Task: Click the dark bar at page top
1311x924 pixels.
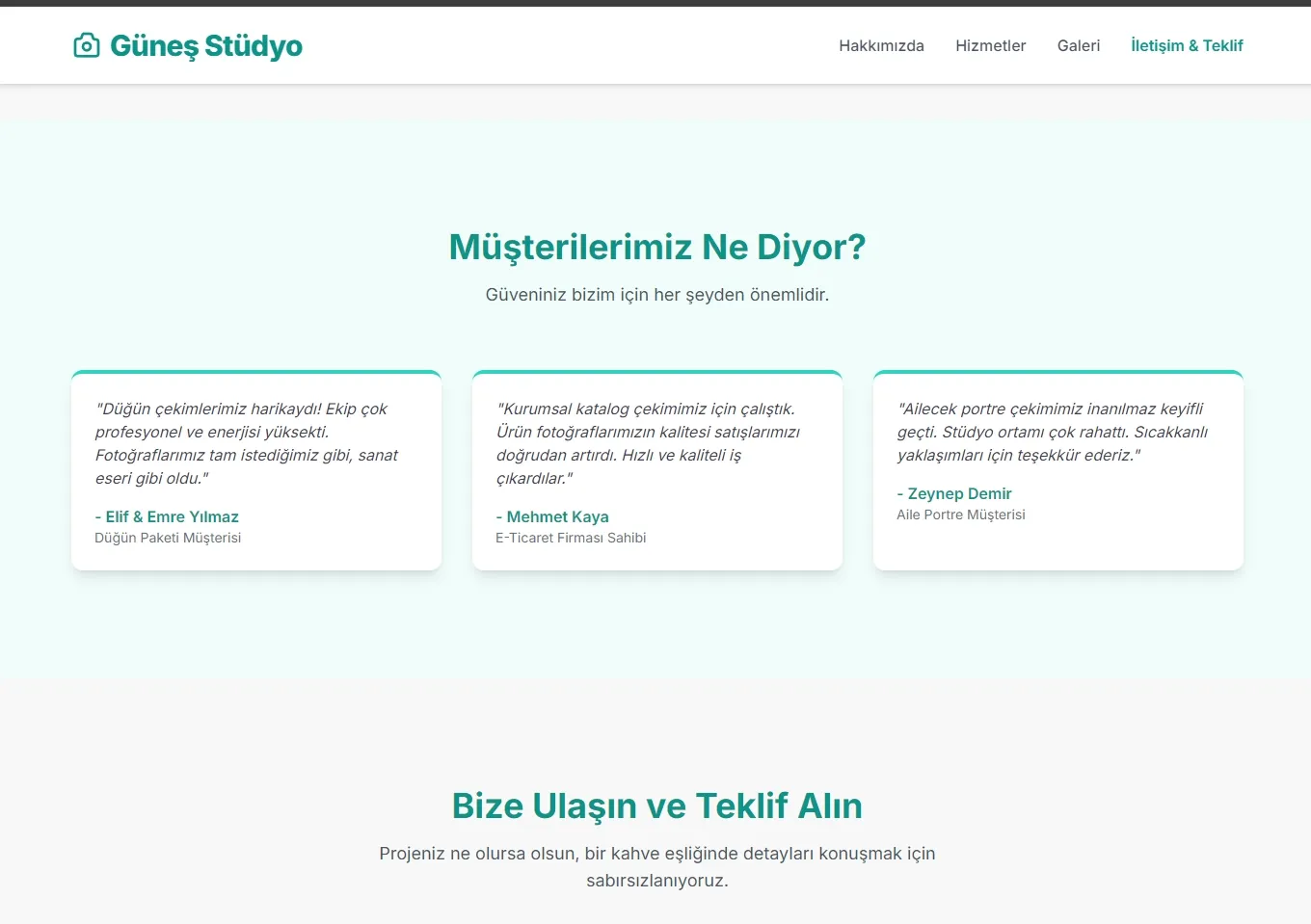Action: 655,3
